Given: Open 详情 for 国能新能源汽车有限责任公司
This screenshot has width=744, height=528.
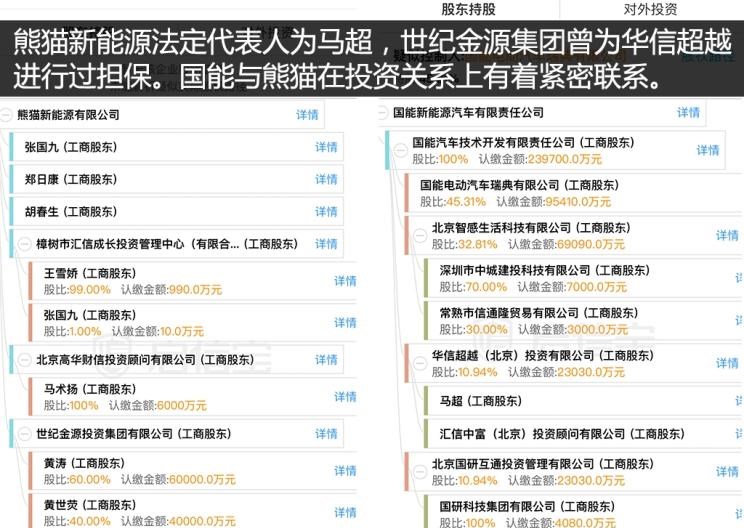Looking at the screenshot, I should tap(688, 112).
